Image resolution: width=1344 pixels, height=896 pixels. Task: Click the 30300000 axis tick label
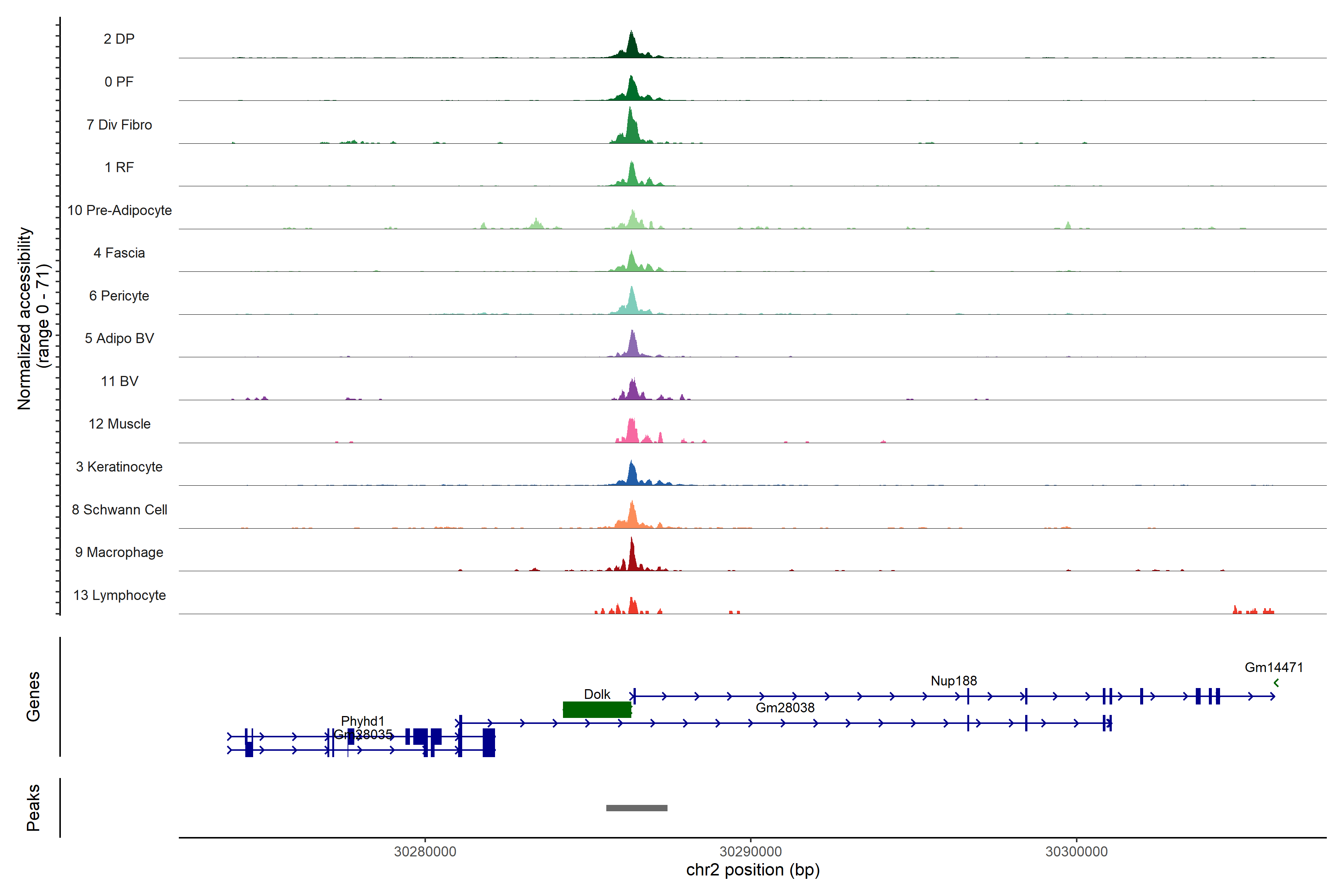point(1076,852)
